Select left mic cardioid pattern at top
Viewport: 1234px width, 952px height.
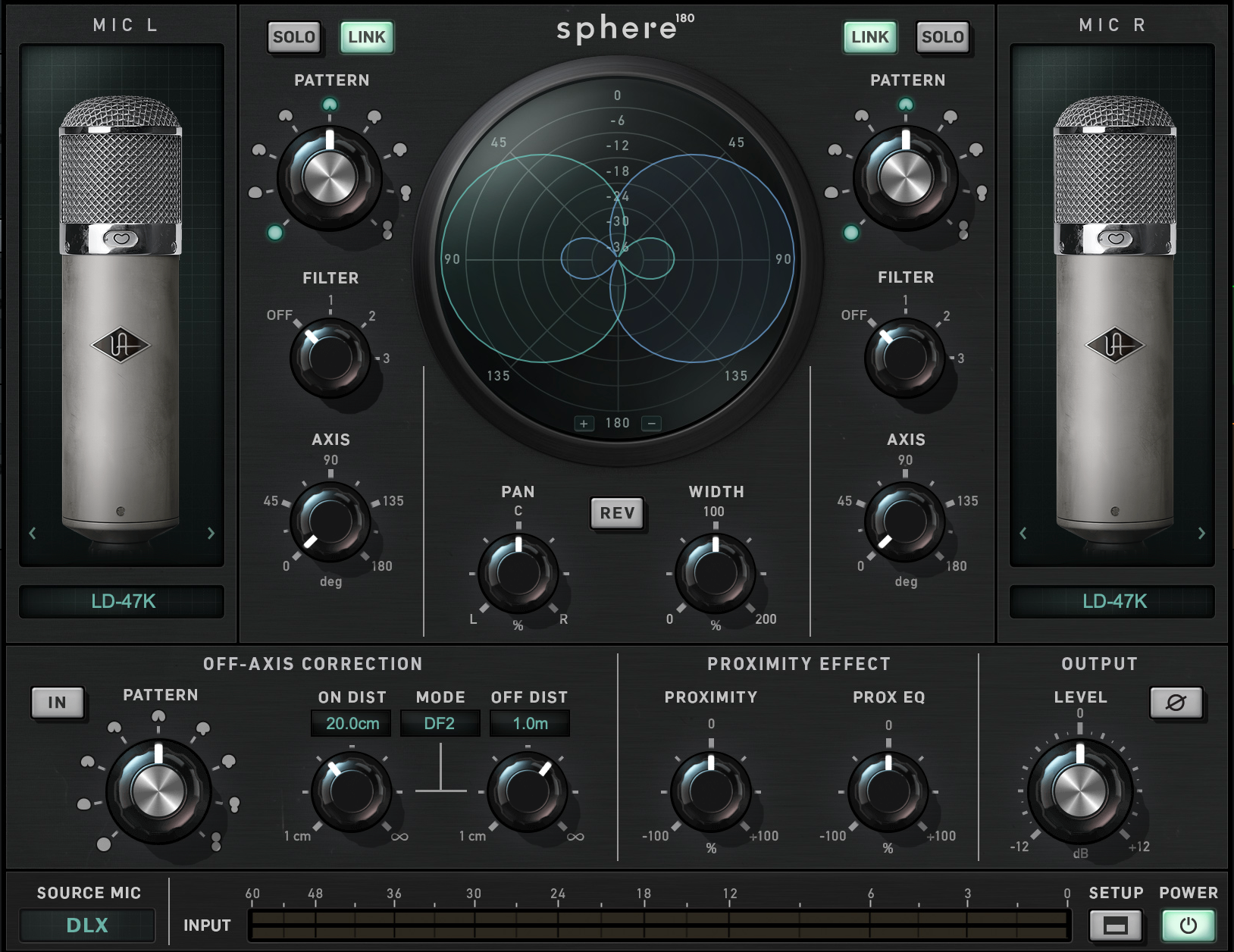coord(330,105)
